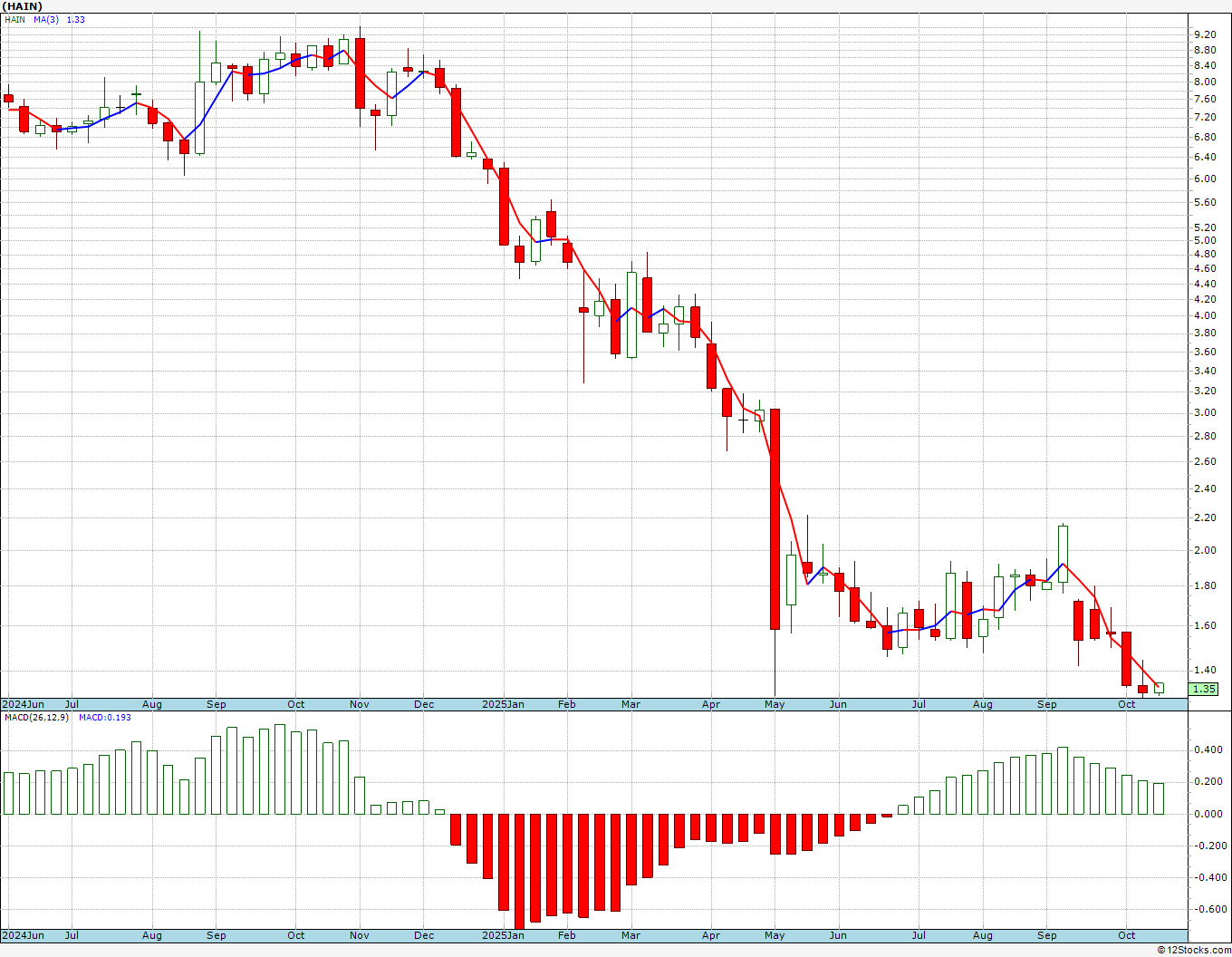
Task: Click Apr on the price chart time axis
Action: tap(711, 704)
